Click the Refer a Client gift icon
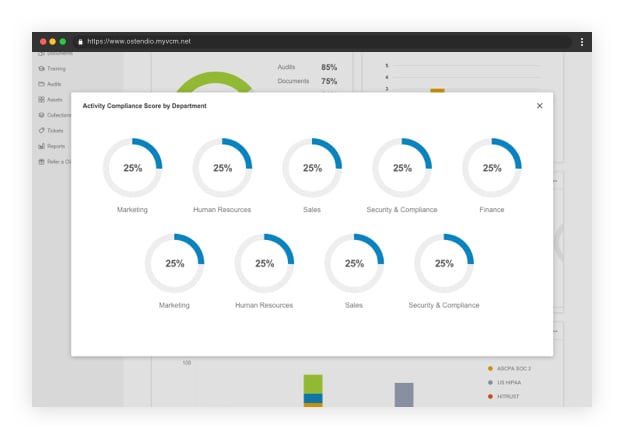Screen dimensions: 624x439 click(x=41, y=162)
